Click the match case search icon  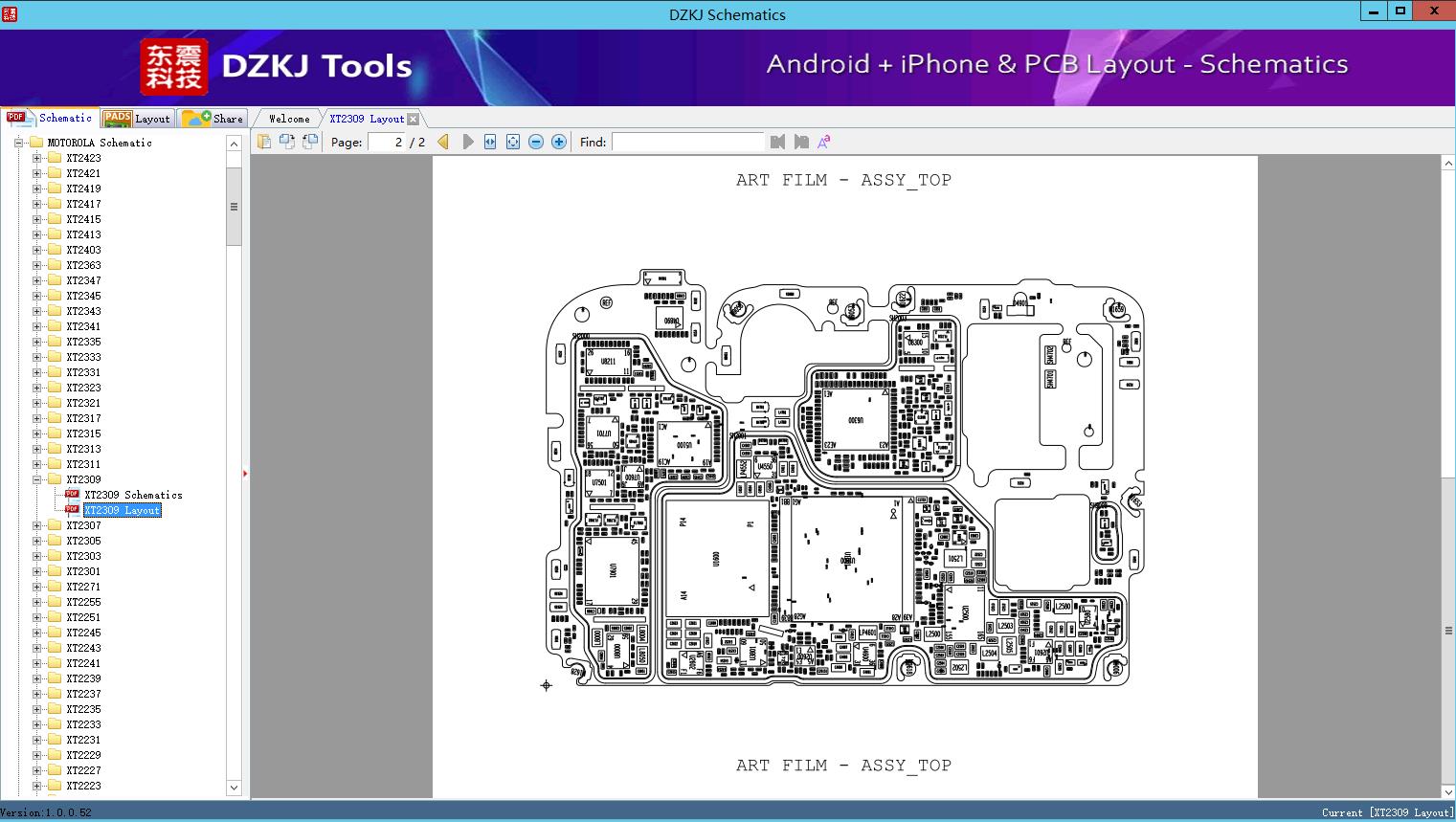pyautogui.click(x=824, y=142)
